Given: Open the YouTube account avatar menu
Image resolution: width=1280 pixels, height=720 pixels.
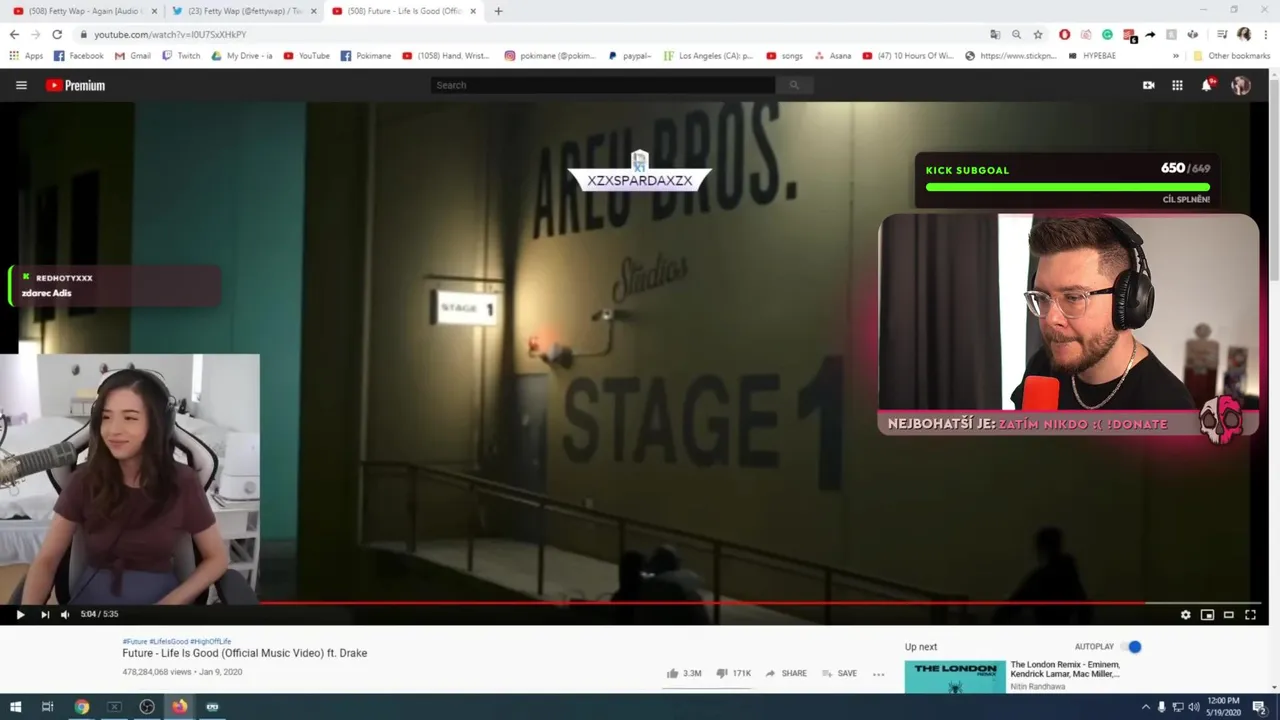Looking at the screenshot, I should pyautogui.click(x=1241, y=85).
